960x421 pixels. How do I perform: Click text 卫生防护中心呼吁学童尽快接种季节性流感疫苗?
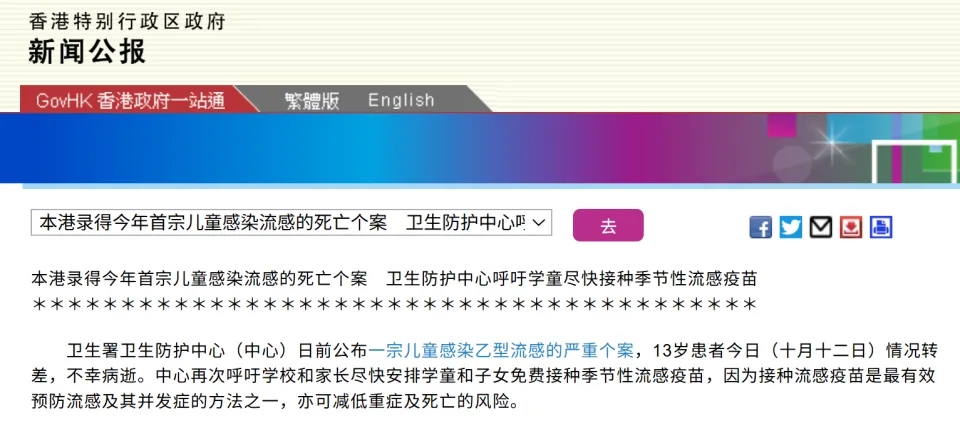pos(572,279)
